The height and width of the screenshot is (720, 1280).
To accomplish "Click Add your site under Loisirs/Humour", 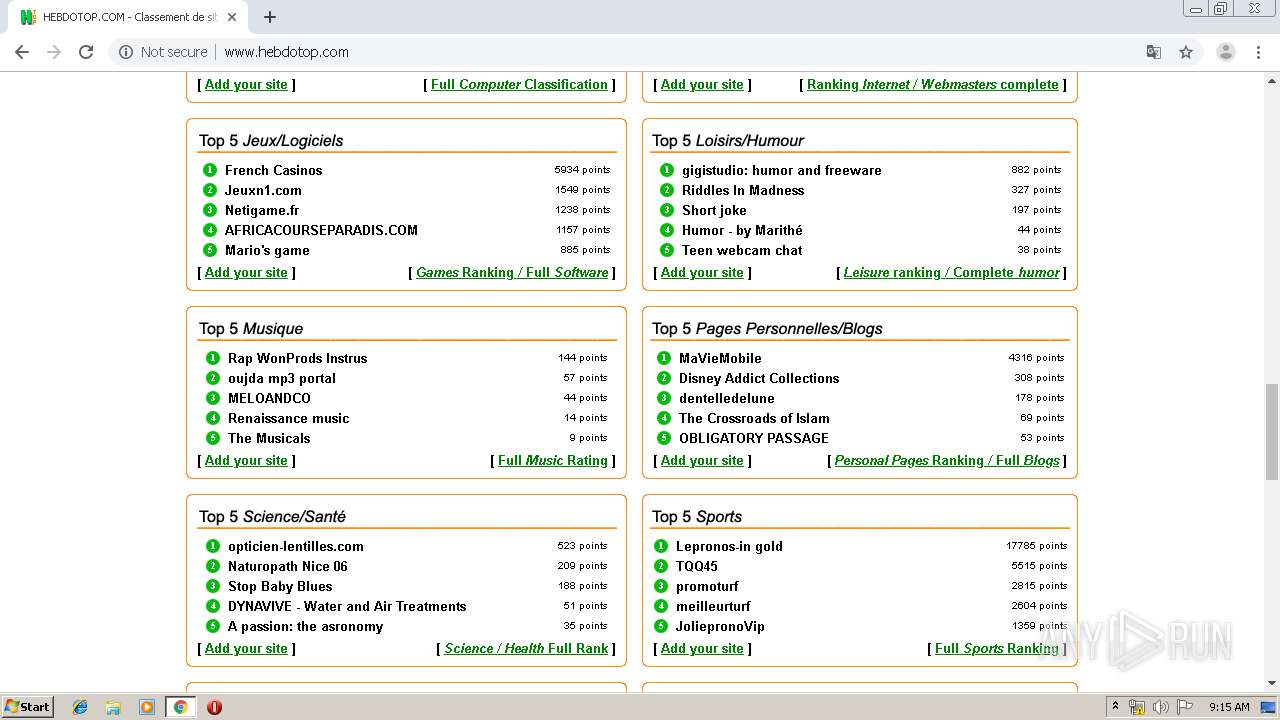I will point(702,272).
